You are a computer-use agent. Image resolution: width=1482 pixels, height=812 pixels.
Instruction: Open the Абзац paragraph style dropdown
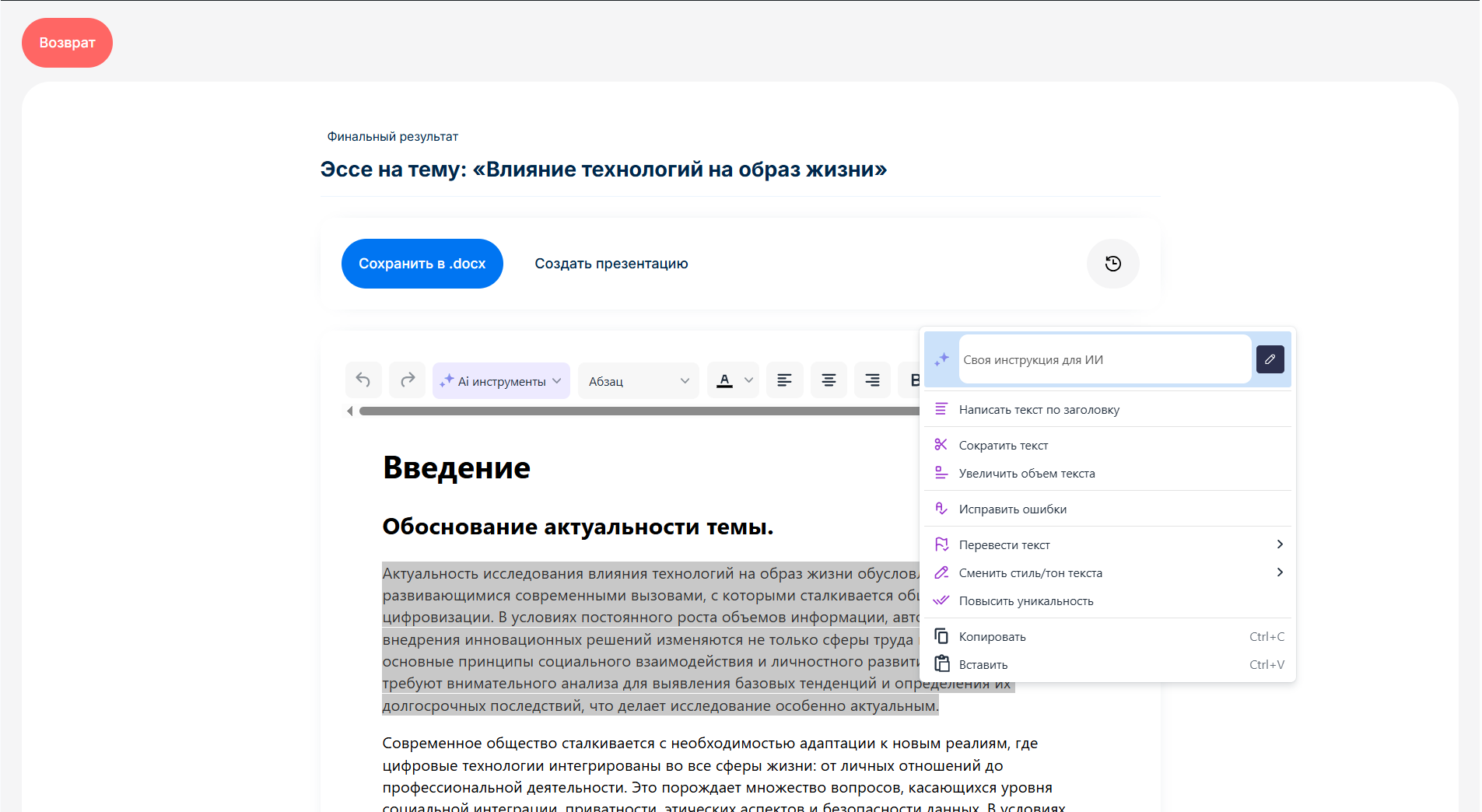(x=638, y=381)
